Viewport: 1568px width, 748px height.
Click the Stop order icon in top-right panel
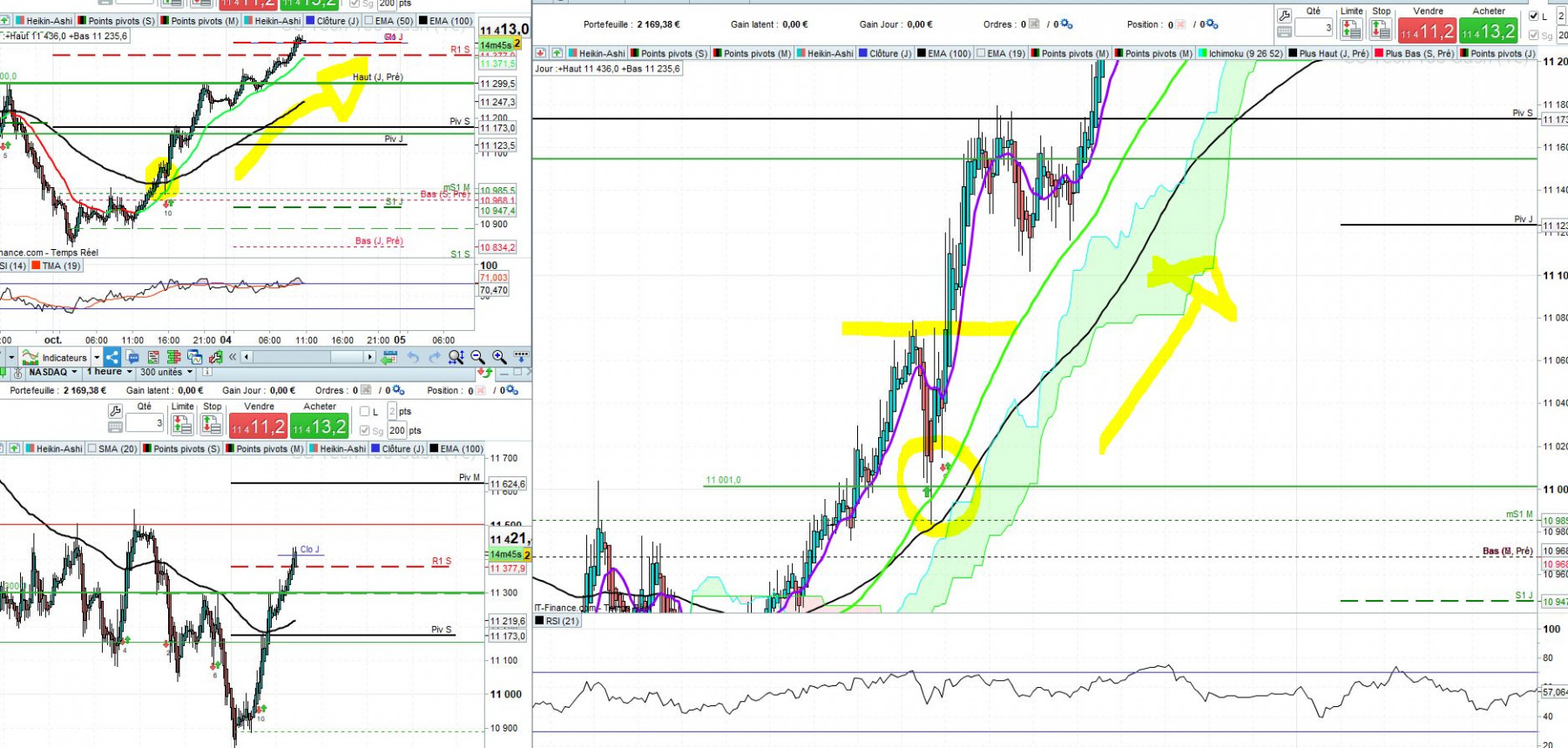click(1381, 30)
